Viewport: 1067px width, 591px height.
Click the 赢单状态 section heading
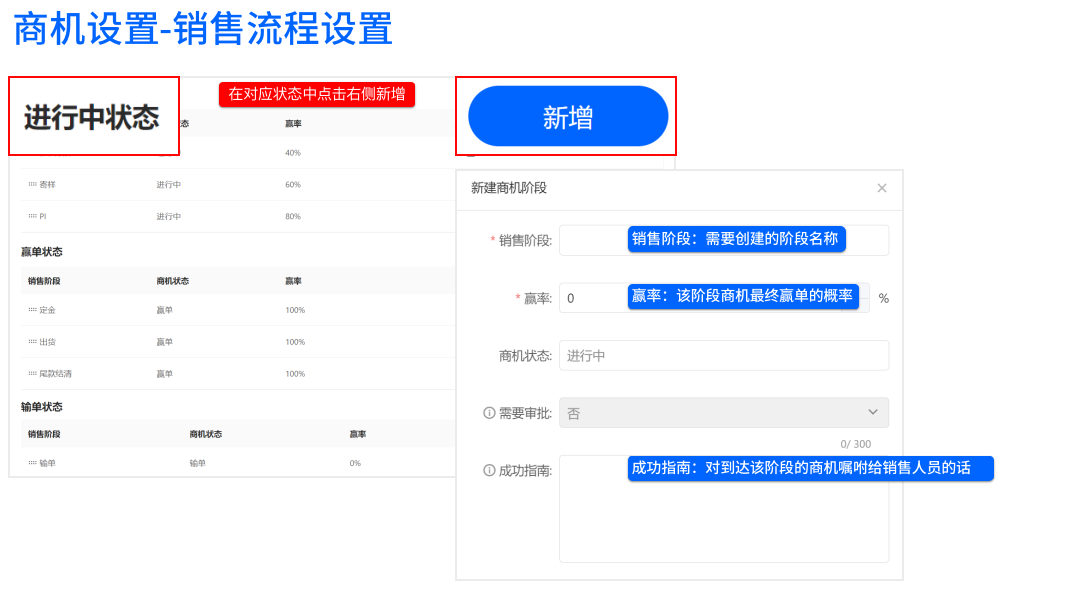point(42,252)
